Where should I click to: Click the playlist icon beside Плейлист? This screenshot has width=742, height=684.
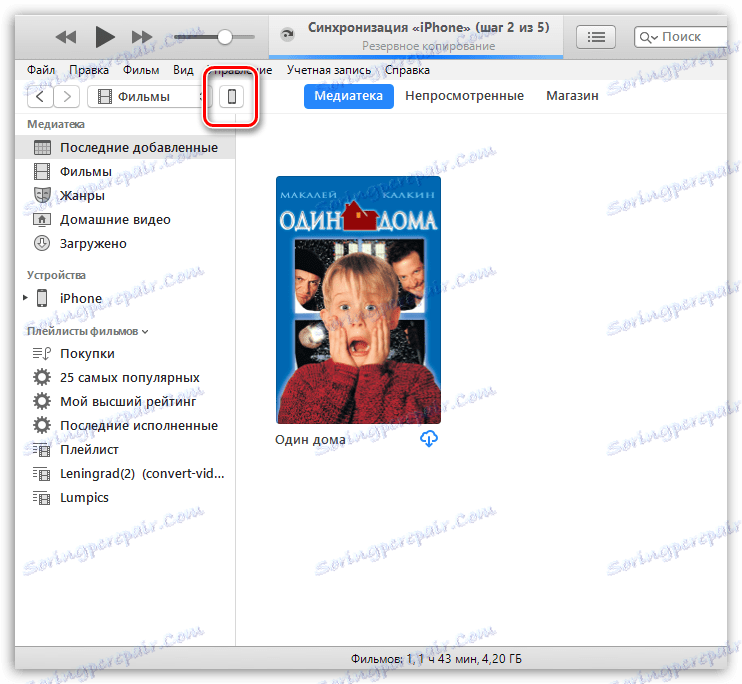point(42,450)
